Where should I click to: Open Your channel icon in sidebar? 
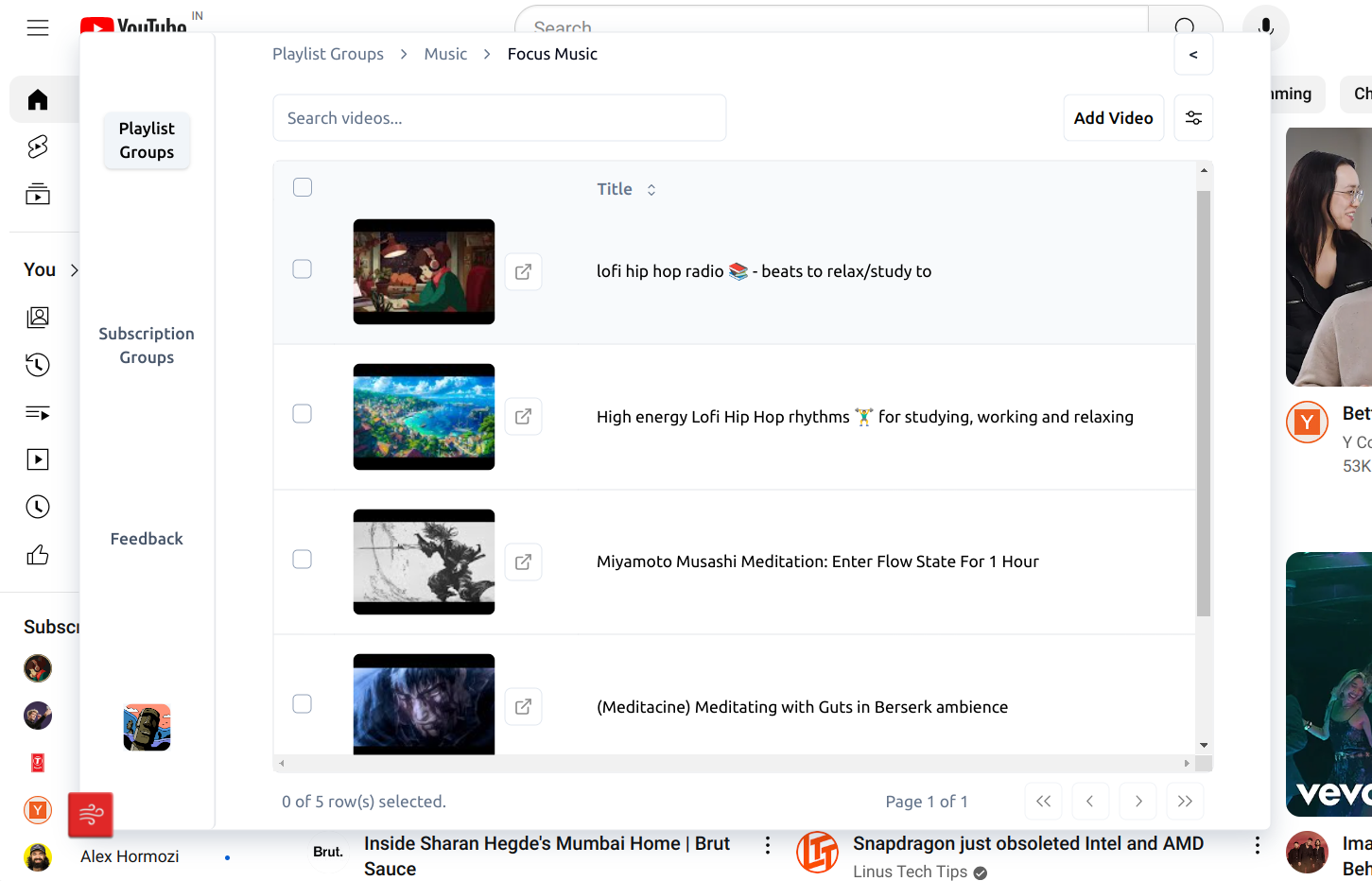(38, 317)
